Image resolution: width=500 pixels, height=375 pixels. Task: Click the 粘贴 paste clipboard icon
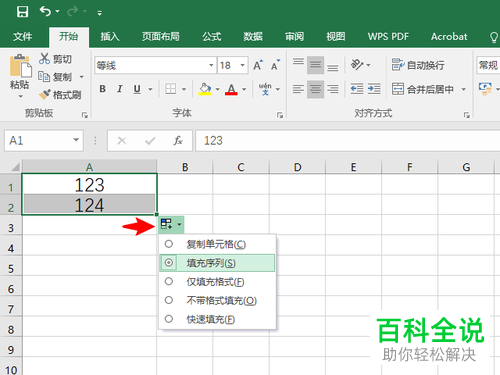click(x=20, y=66)
